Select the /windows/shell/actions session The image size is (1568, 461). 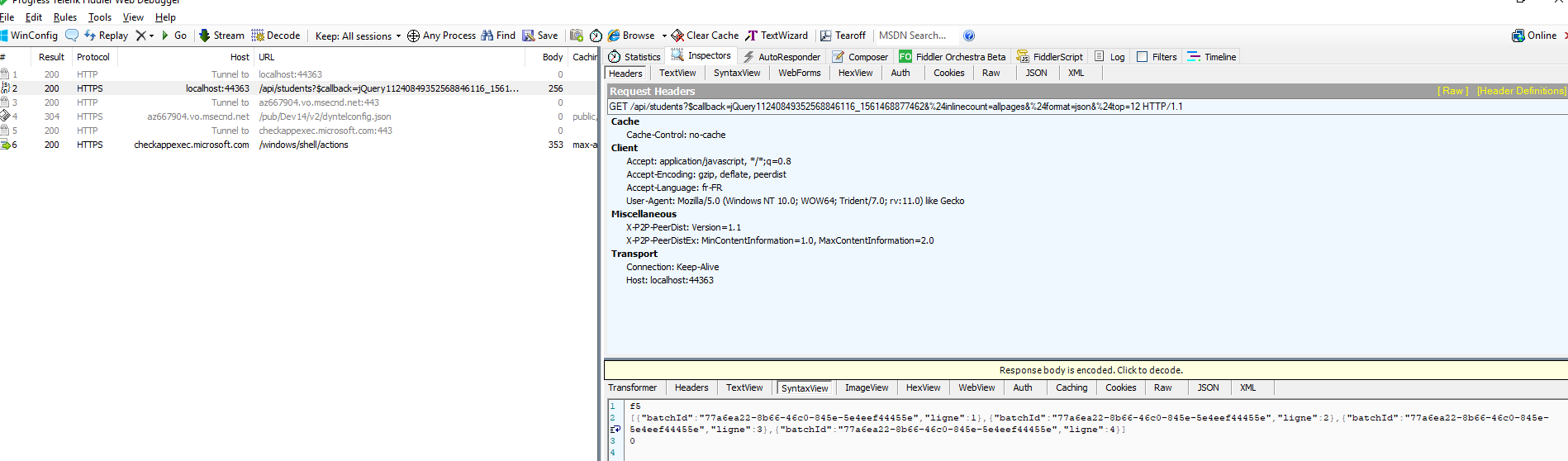(297, 145)
